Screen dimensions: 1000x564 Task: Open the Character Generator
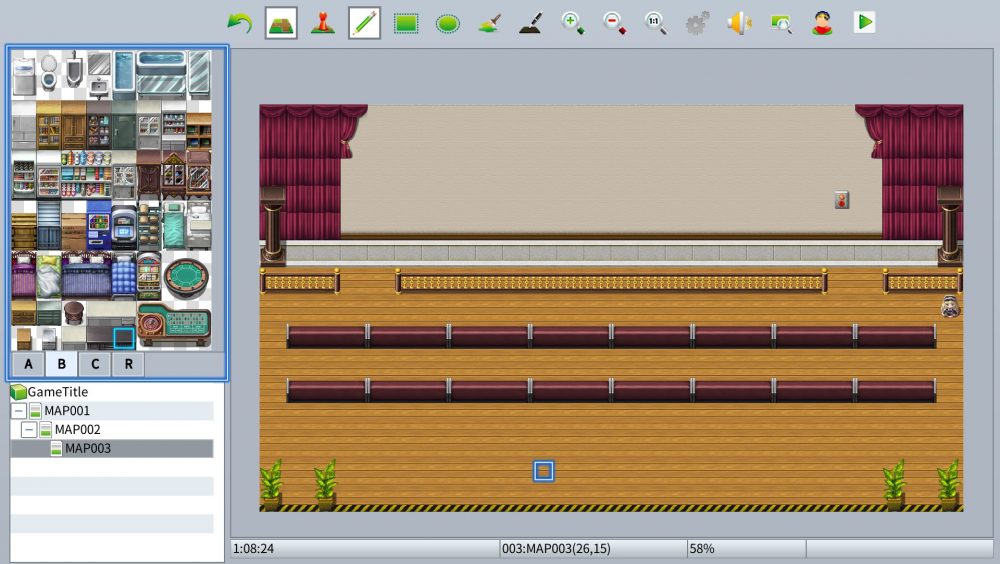pos(822,23)
